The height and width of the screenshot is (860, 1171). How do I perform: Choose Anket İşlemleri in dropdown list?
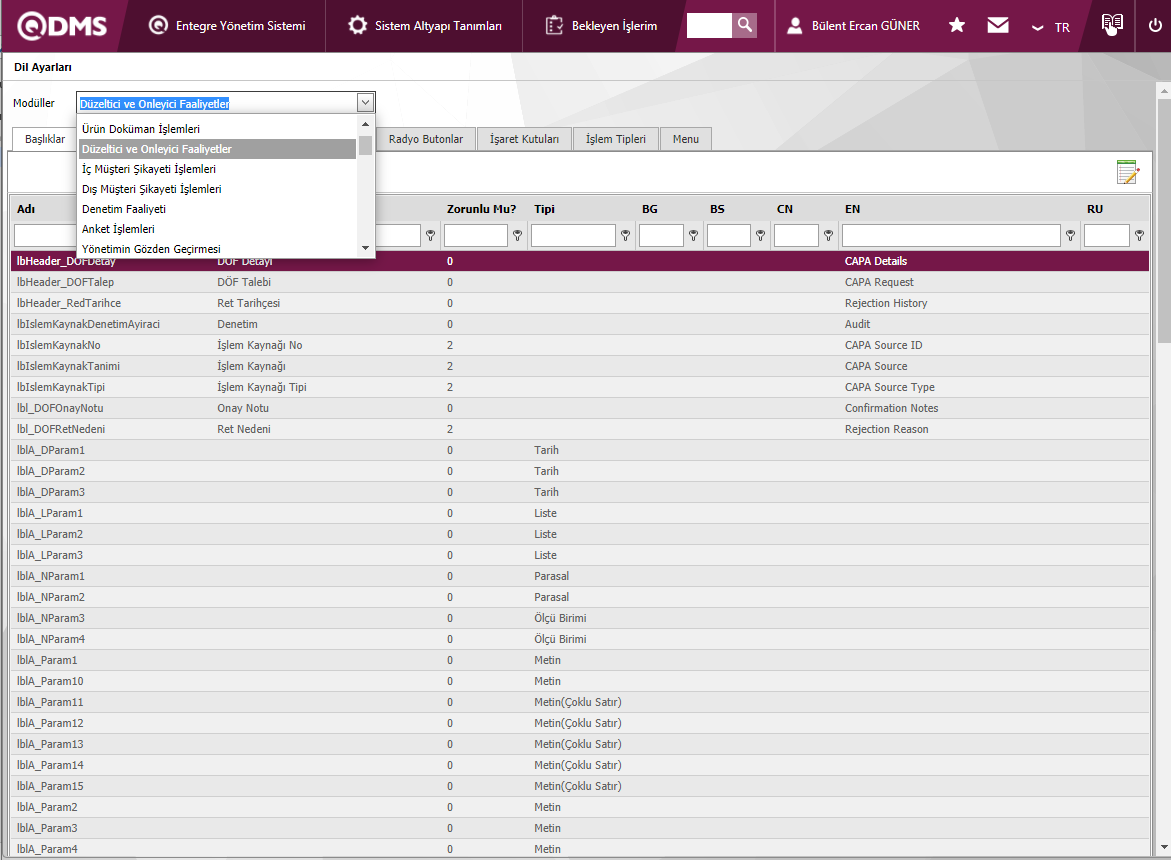coord(118,229)
